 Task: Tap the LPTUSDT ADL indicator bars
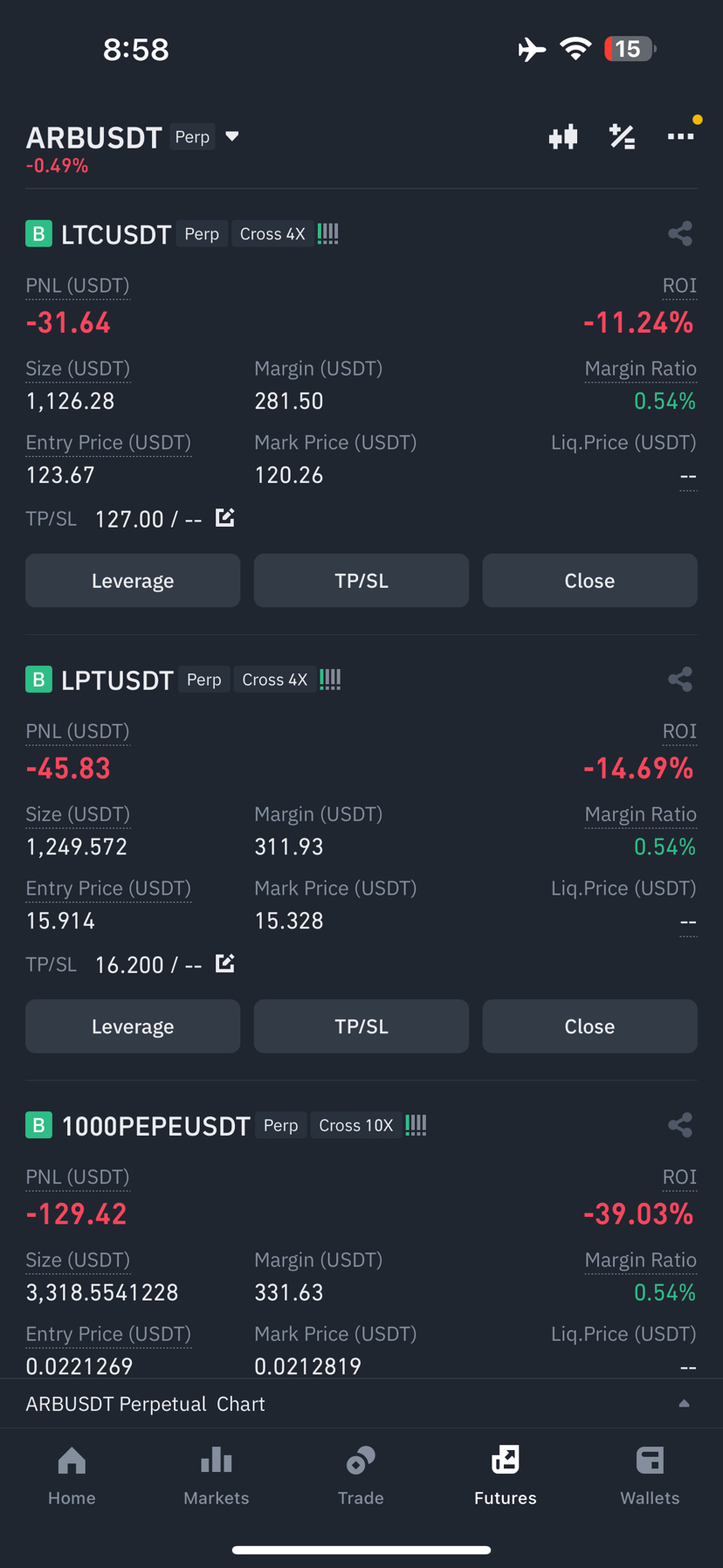330,680
